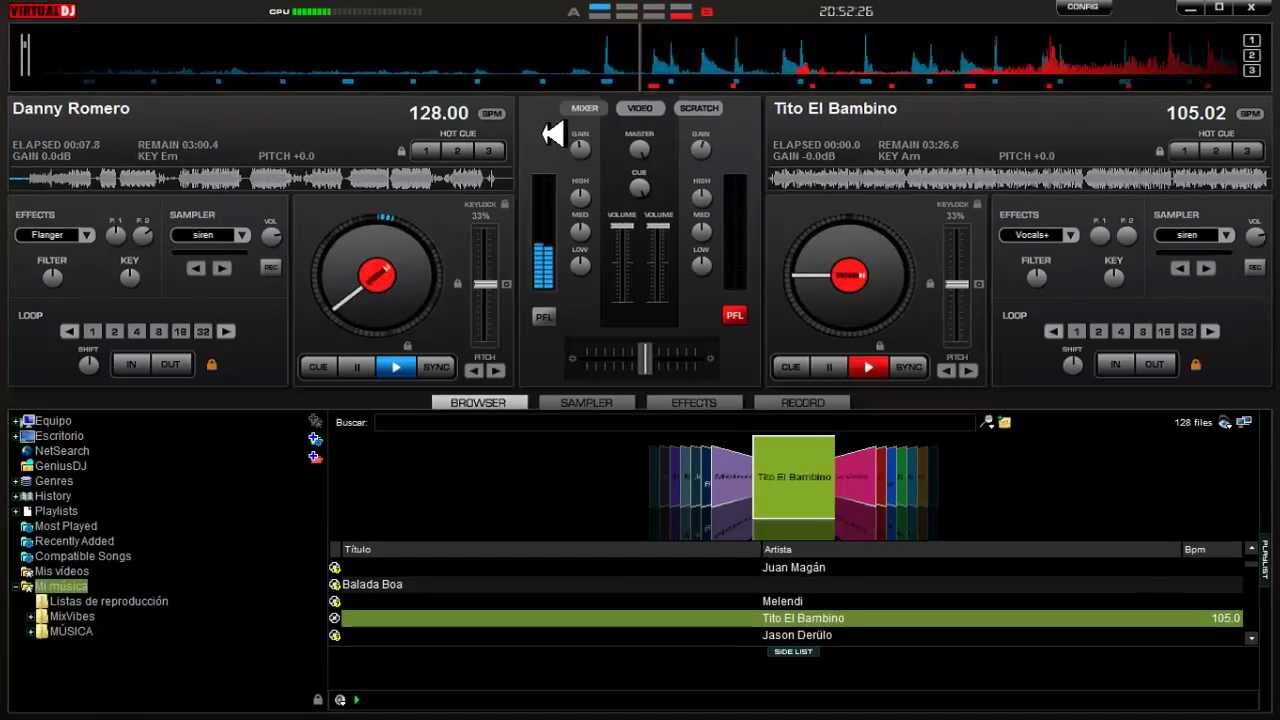Click the add virtual folder icon
The width and height of the screenshot is (1280, 720).
click(x=315, y=439)
